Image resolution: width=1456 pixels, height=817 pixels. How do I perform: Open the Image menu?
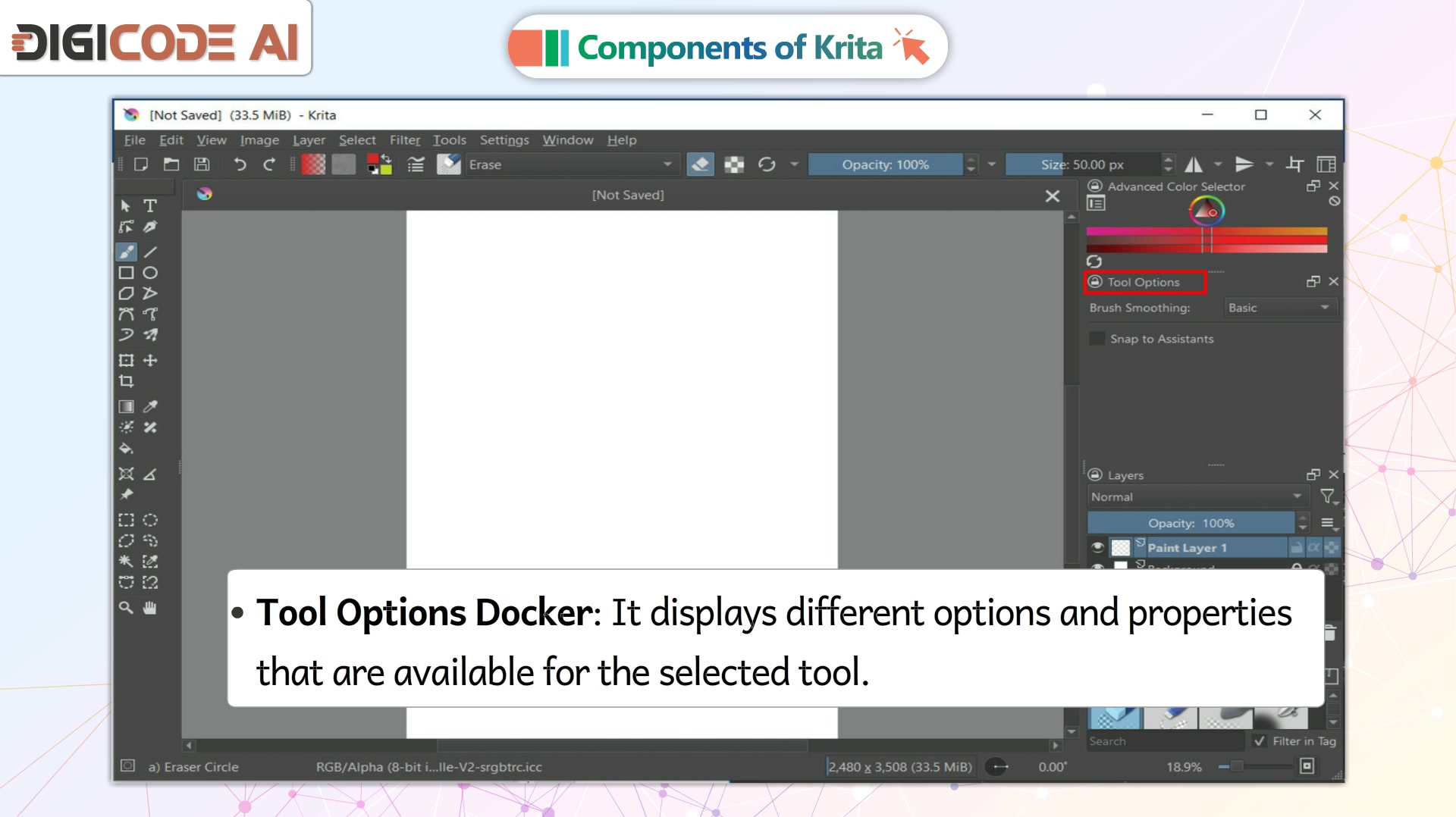tap(259, 140)
